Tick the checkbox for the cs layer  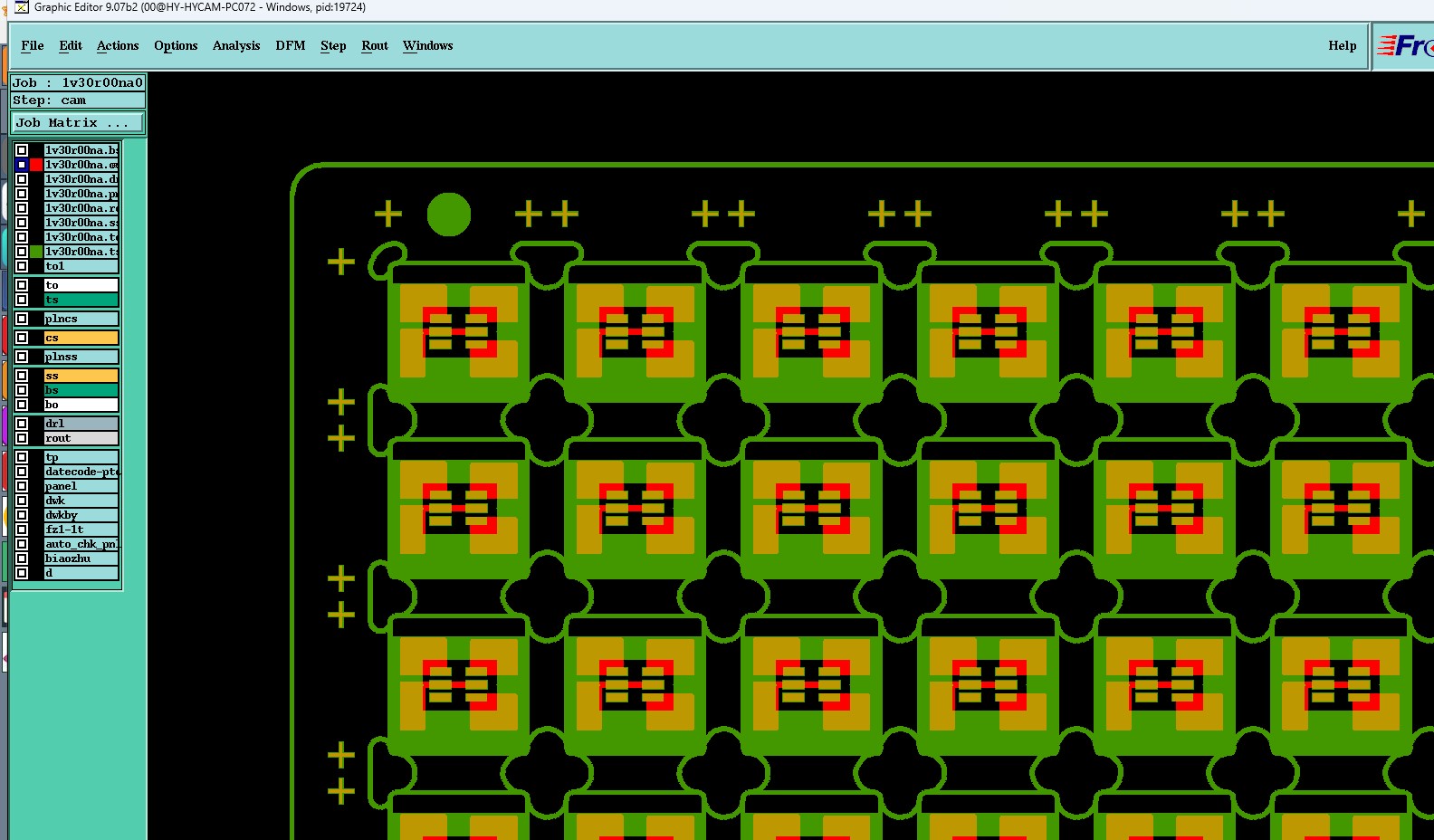(22, 338)
